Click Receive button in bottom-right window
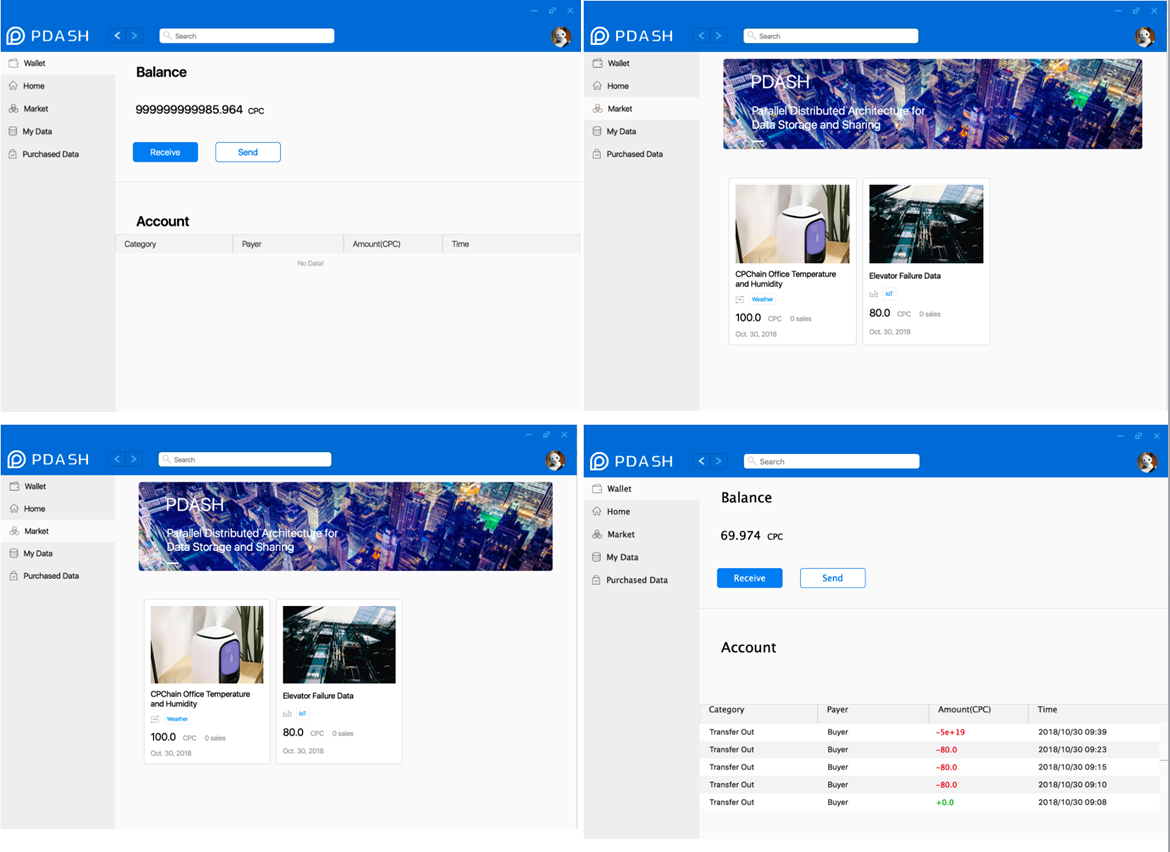This screenshot has height=852, width=1170. coord(749,578)
